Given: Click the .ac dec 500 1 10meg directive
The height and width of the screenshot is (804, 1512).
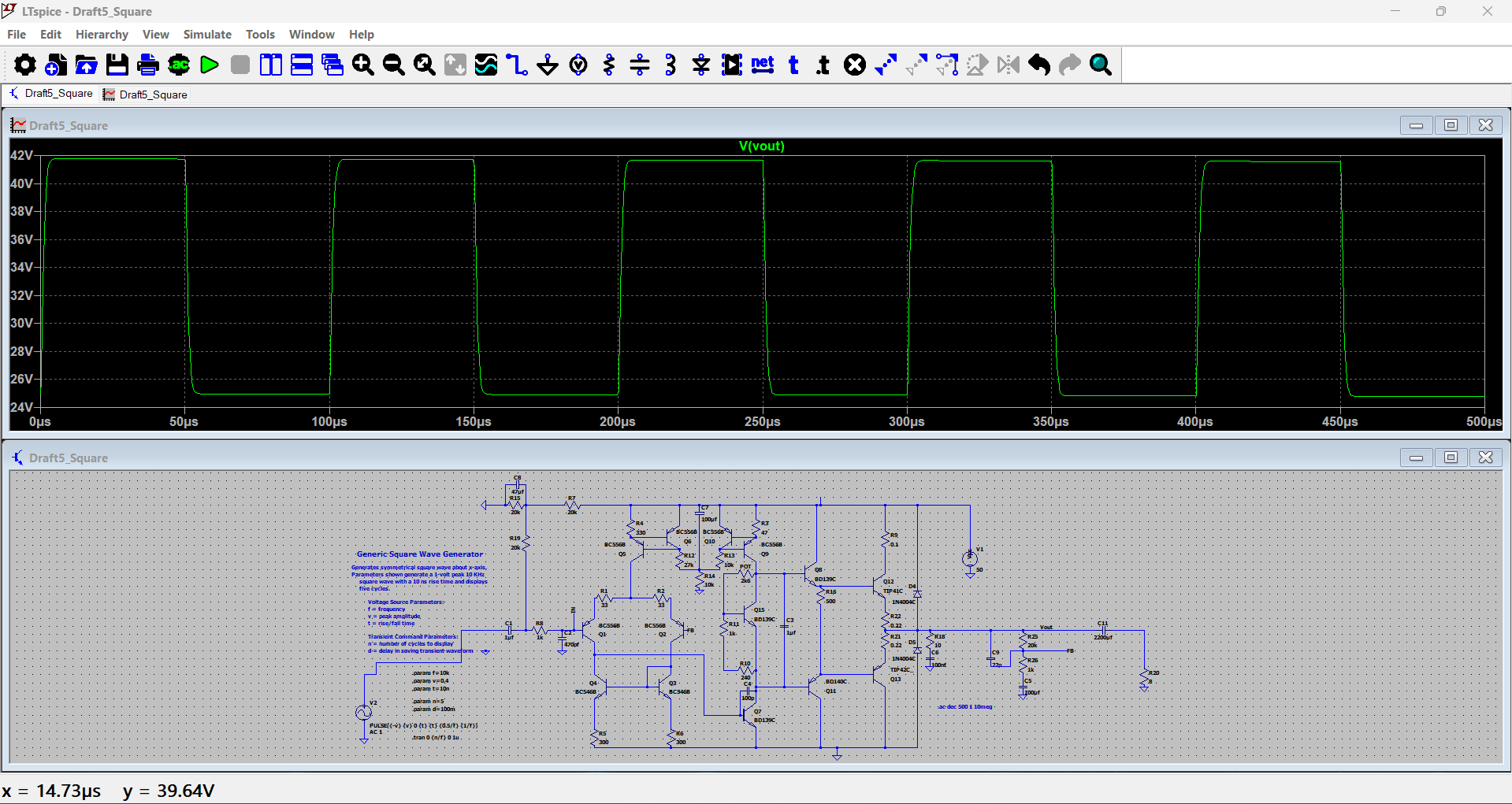Looking at the screenshot, I should click(965, 707).
